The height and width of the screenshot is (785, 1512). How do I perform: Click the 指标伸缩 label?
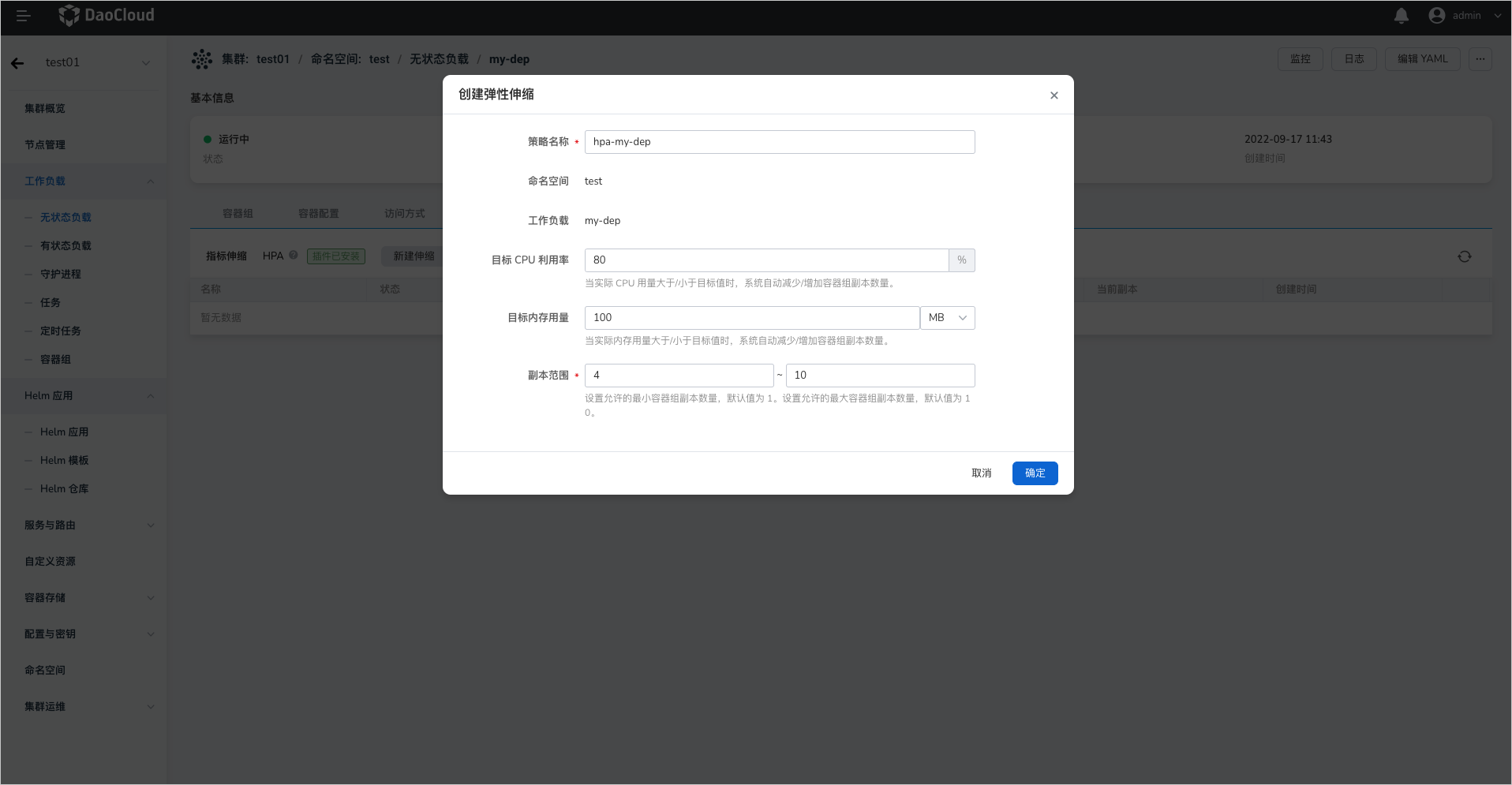point(226,256)
